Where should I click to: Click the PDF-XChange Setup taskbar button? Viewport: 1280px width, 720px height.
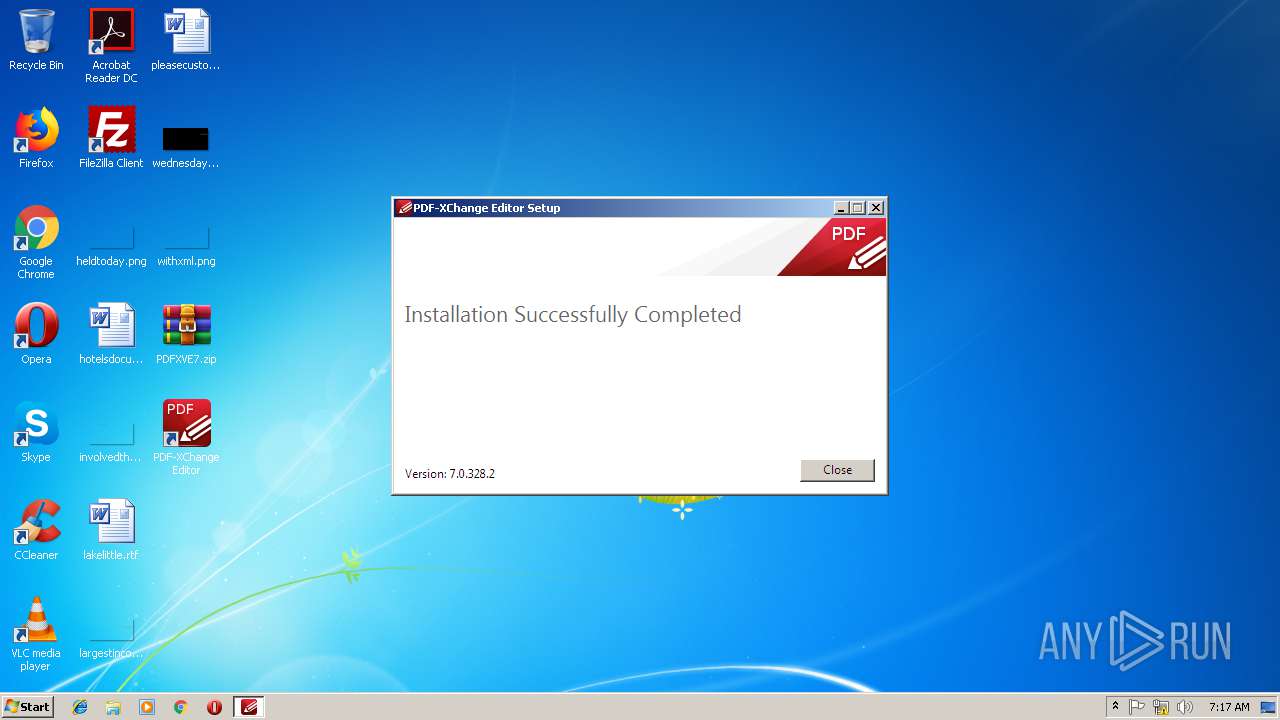[x=249, y=707]
